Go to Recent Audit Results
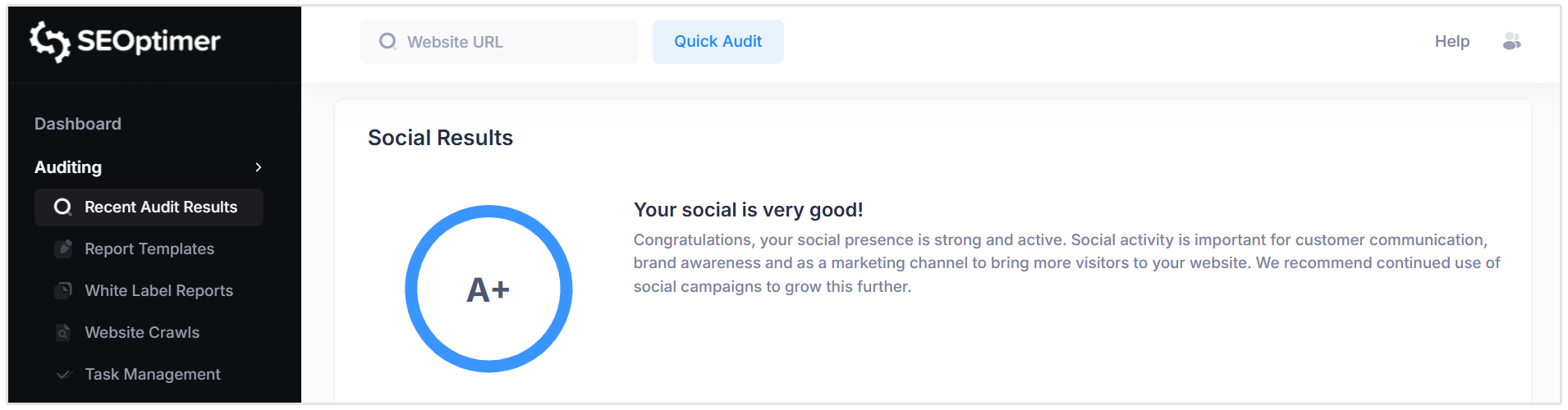Viewport: 1568px width, 410px height. point(161,207)
